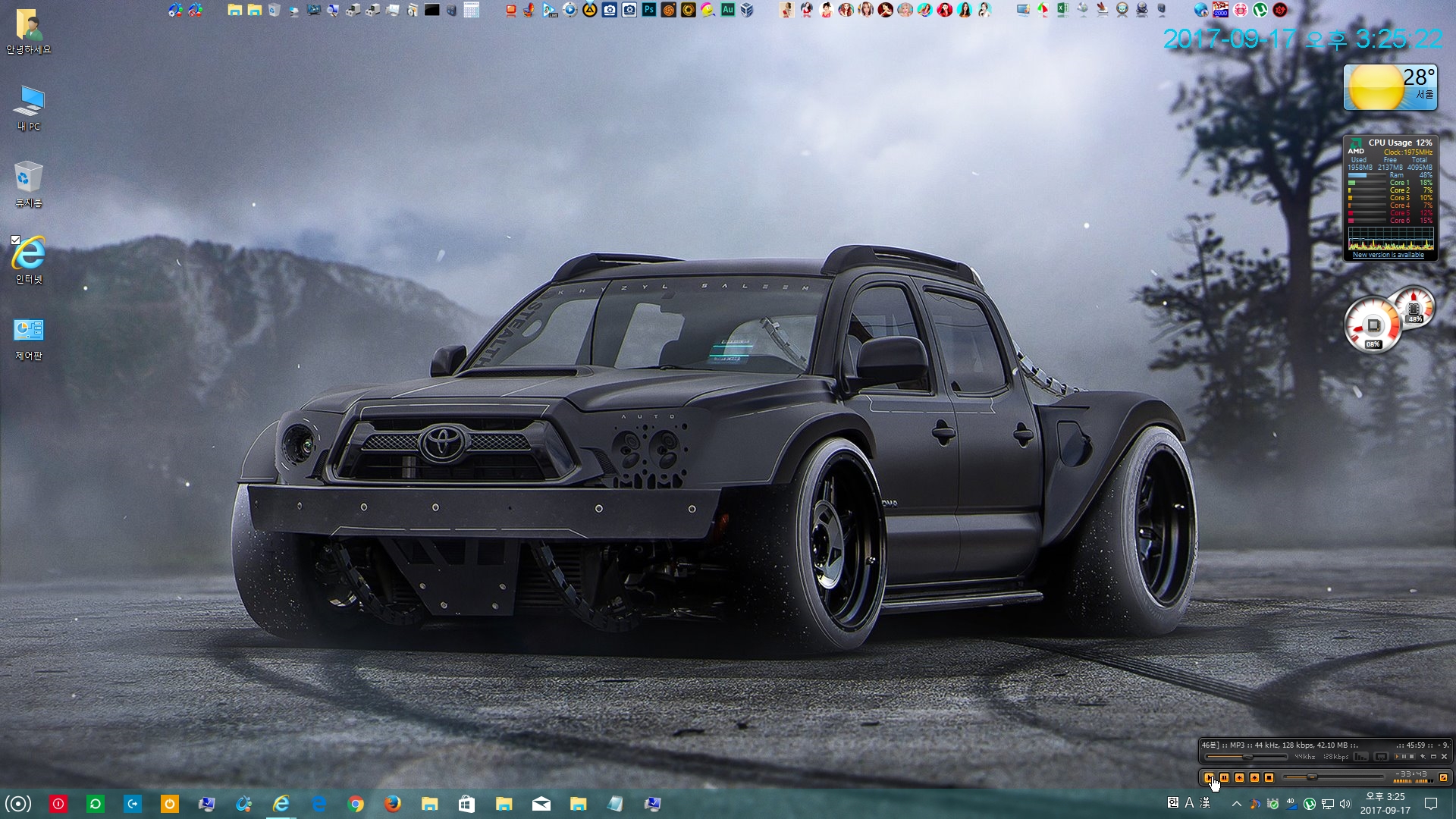Click the mini play button in player top panel

tap(1397, 757)
